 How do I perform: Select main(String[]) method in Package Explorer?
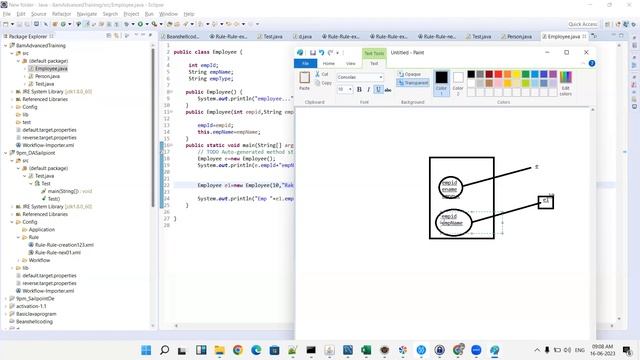click(x=67, y=191)
